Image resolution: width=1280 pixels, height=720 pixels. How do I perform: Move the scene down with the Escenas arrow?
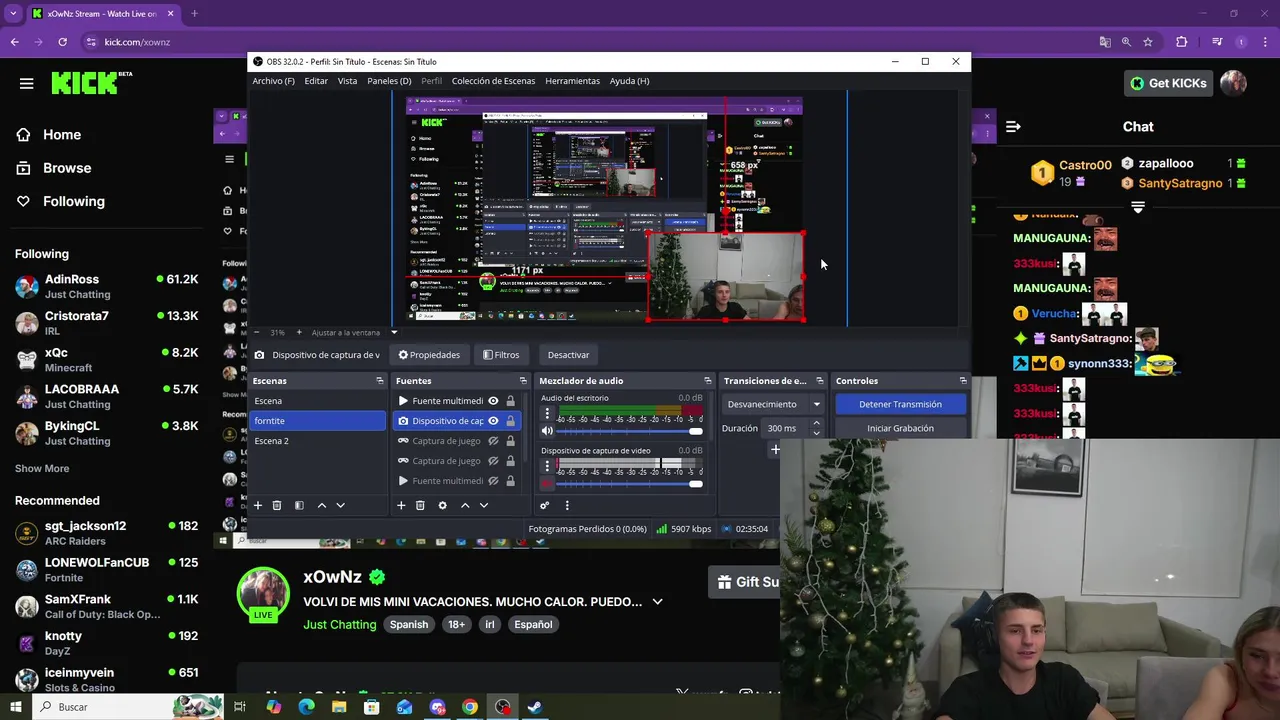(x=340, y=506)
